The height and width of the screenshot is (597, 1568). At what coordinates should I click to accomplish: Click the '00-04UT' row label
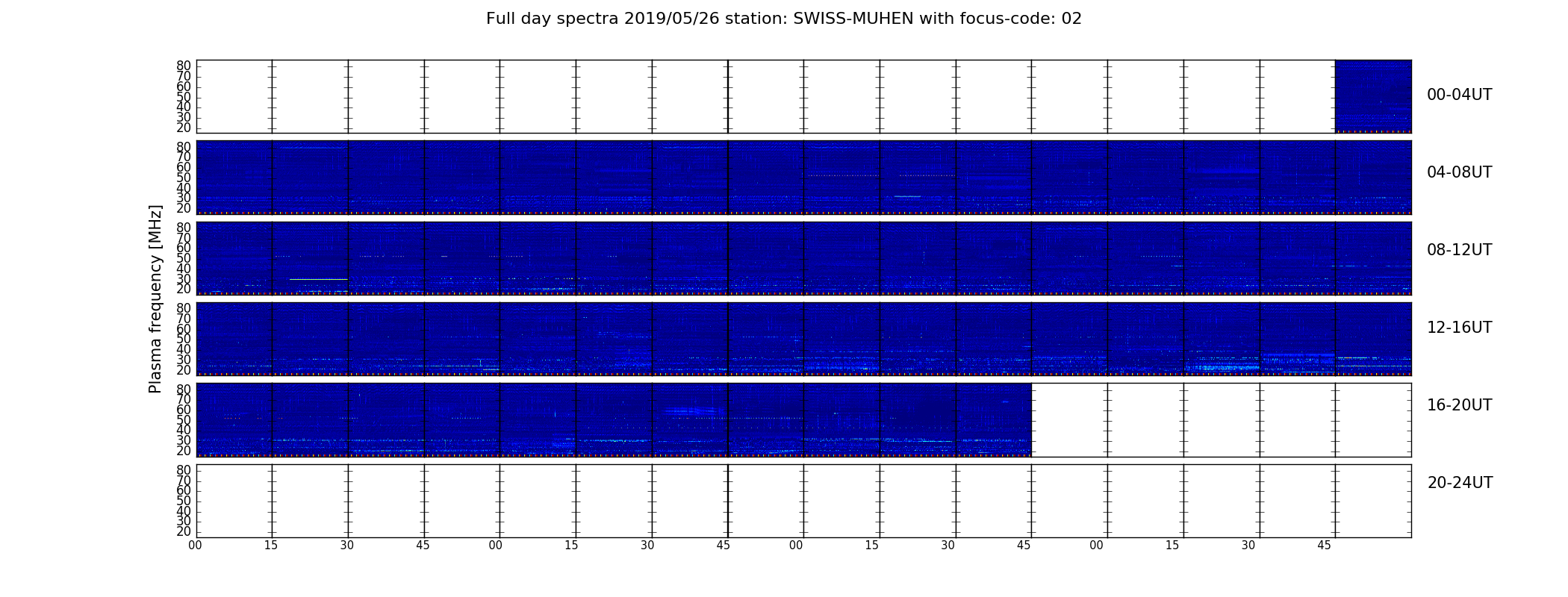click(1459, 95)
